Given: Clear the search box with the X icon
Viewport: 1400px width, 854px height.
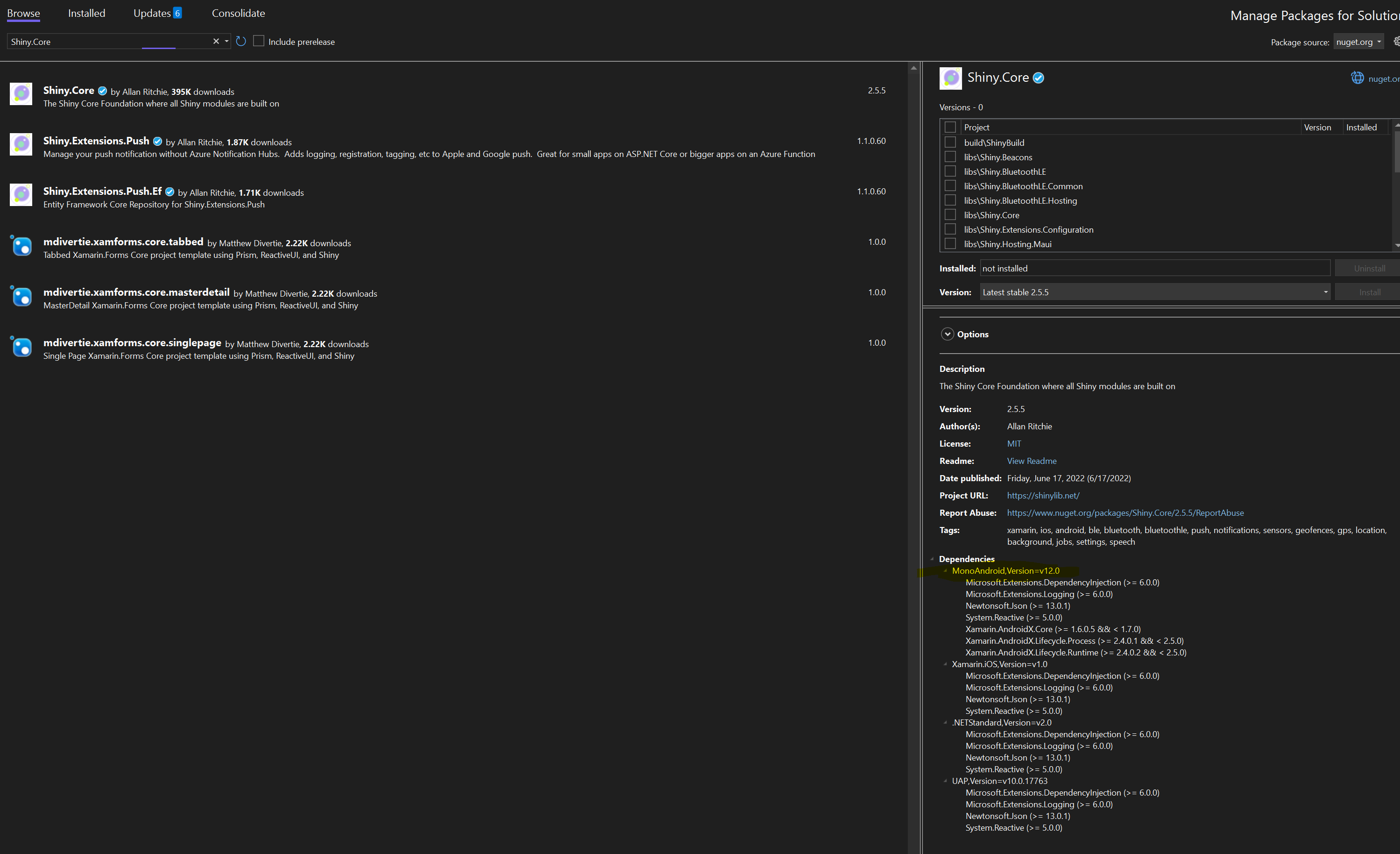Looking at the screenshot, I should pyautogui.click(x=216, y=41).
